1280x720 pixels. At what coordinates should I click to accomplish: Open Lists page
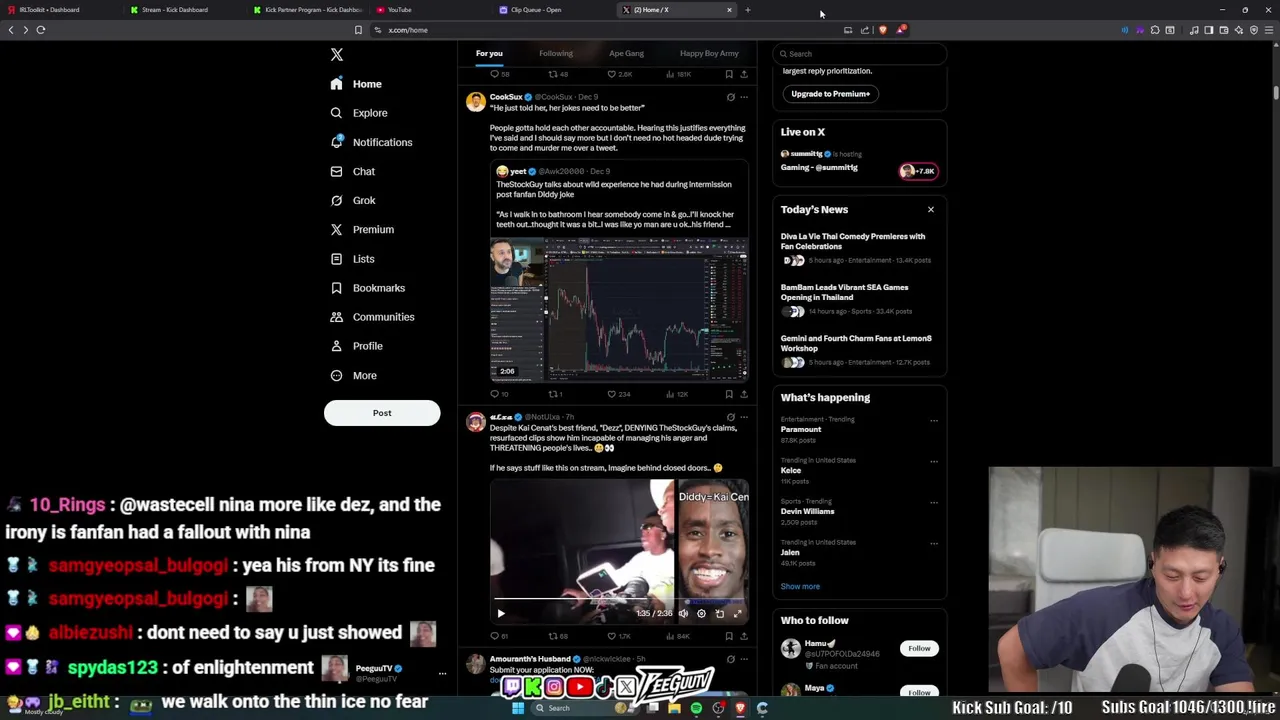(x=352, y=259)
